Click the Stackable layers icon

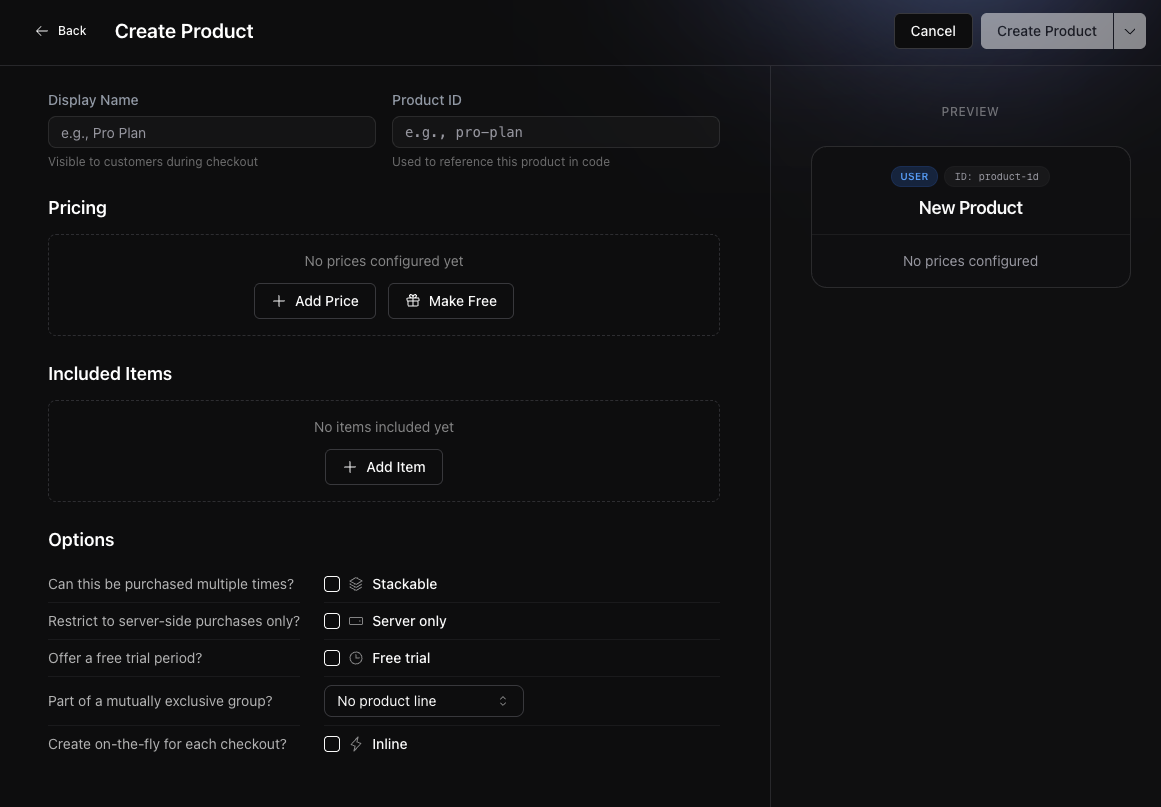click(356, 584)
